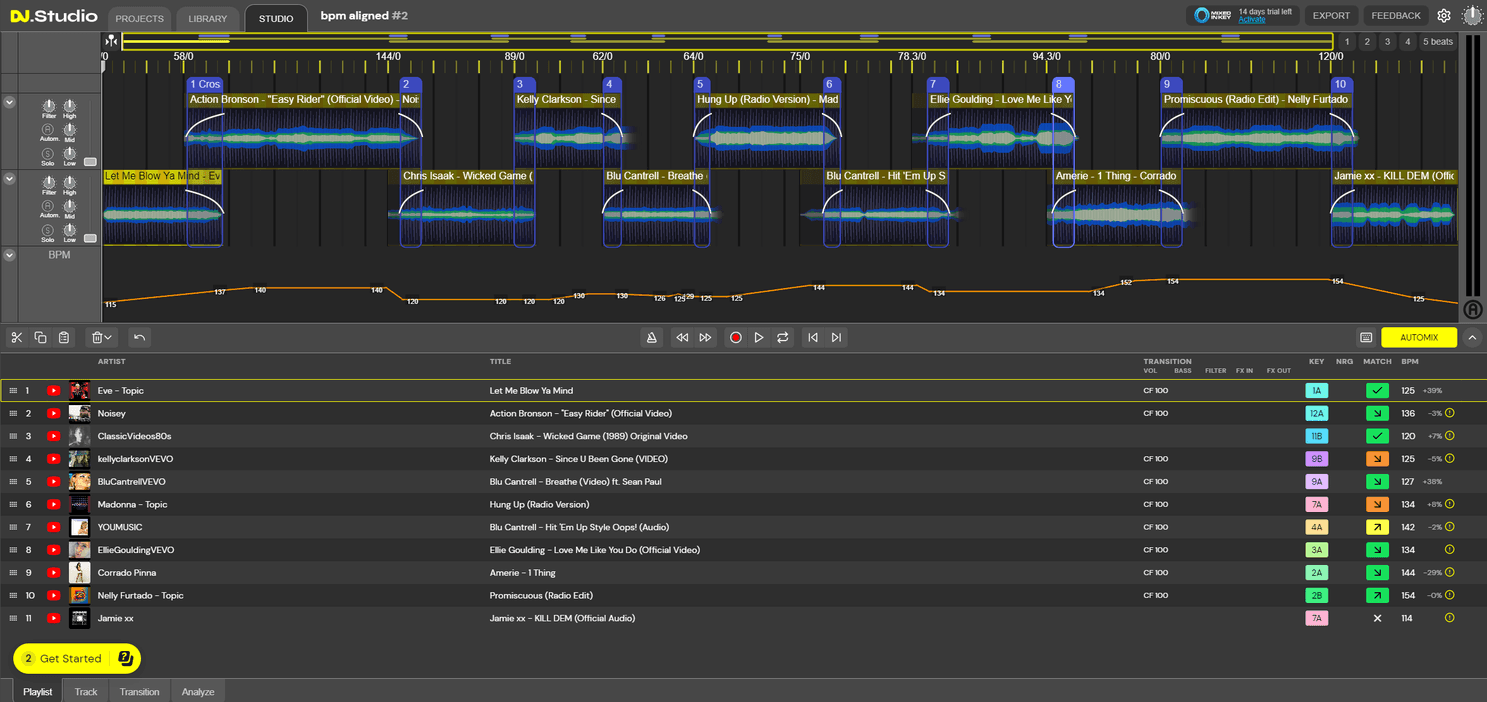Switch to the Transition bottom tab
The width and height of the screenshot is (1487, 702).
click(139, 691)
